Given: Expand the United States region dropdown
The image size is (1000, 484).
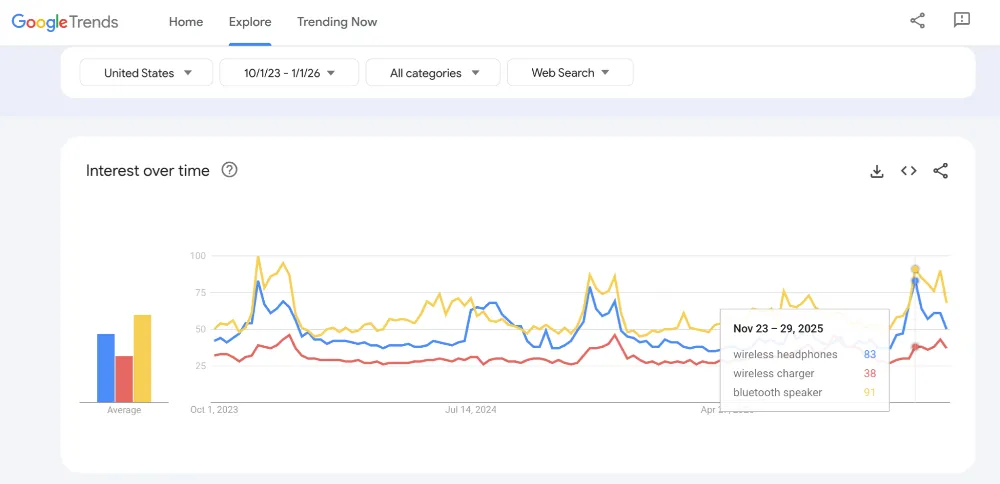Looking at the screenshot, I should pyautogui.click(x=146, y=73).
